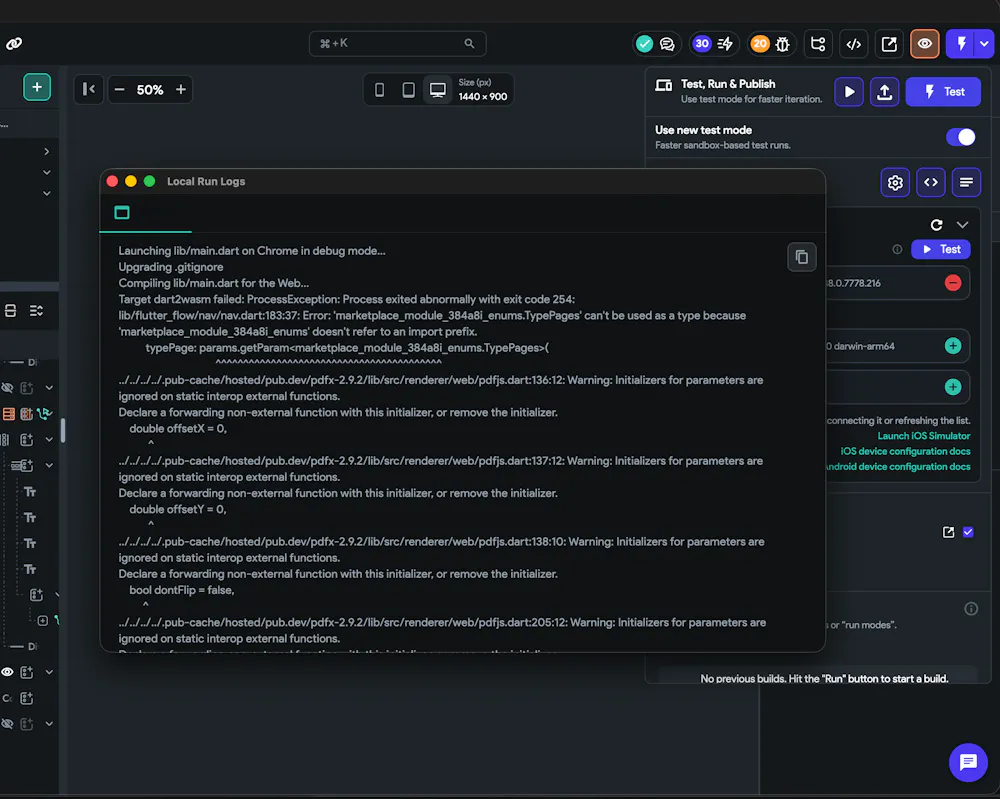Screen dimensions: 1000x799
Task: Select the phone canvas size icon
Action: (379, 90)
